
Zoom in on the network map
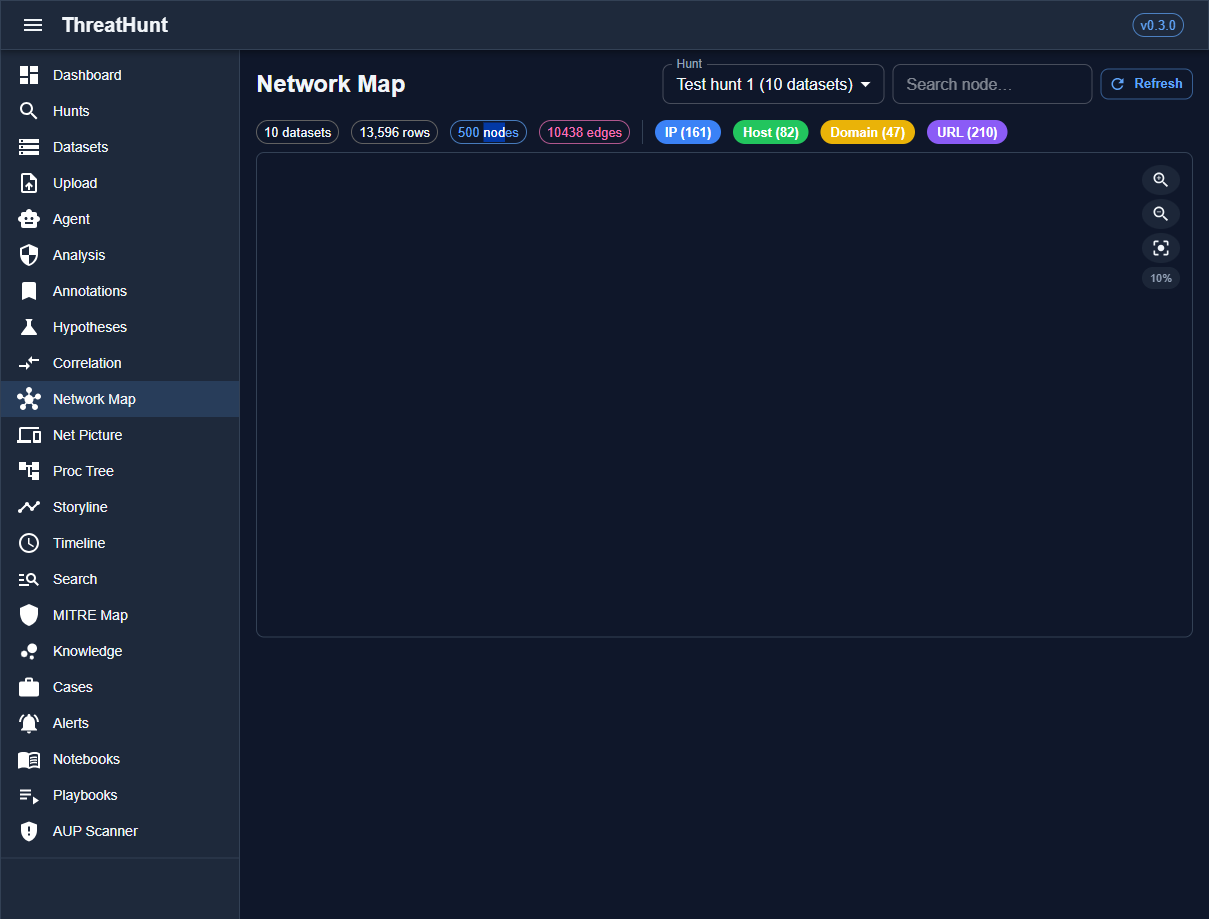(x=1160, y=180)
